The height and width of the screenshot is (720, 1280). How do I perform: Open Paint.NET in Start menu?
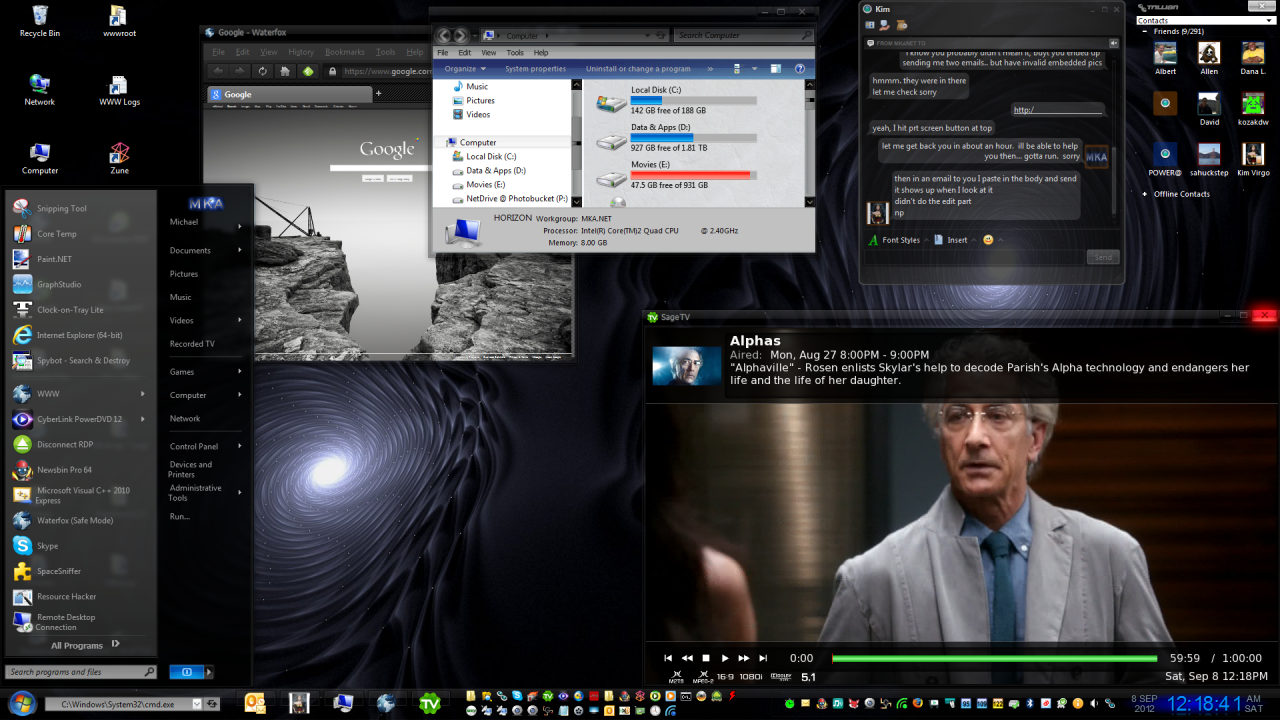pyautogui.click(x=80, y=259)
